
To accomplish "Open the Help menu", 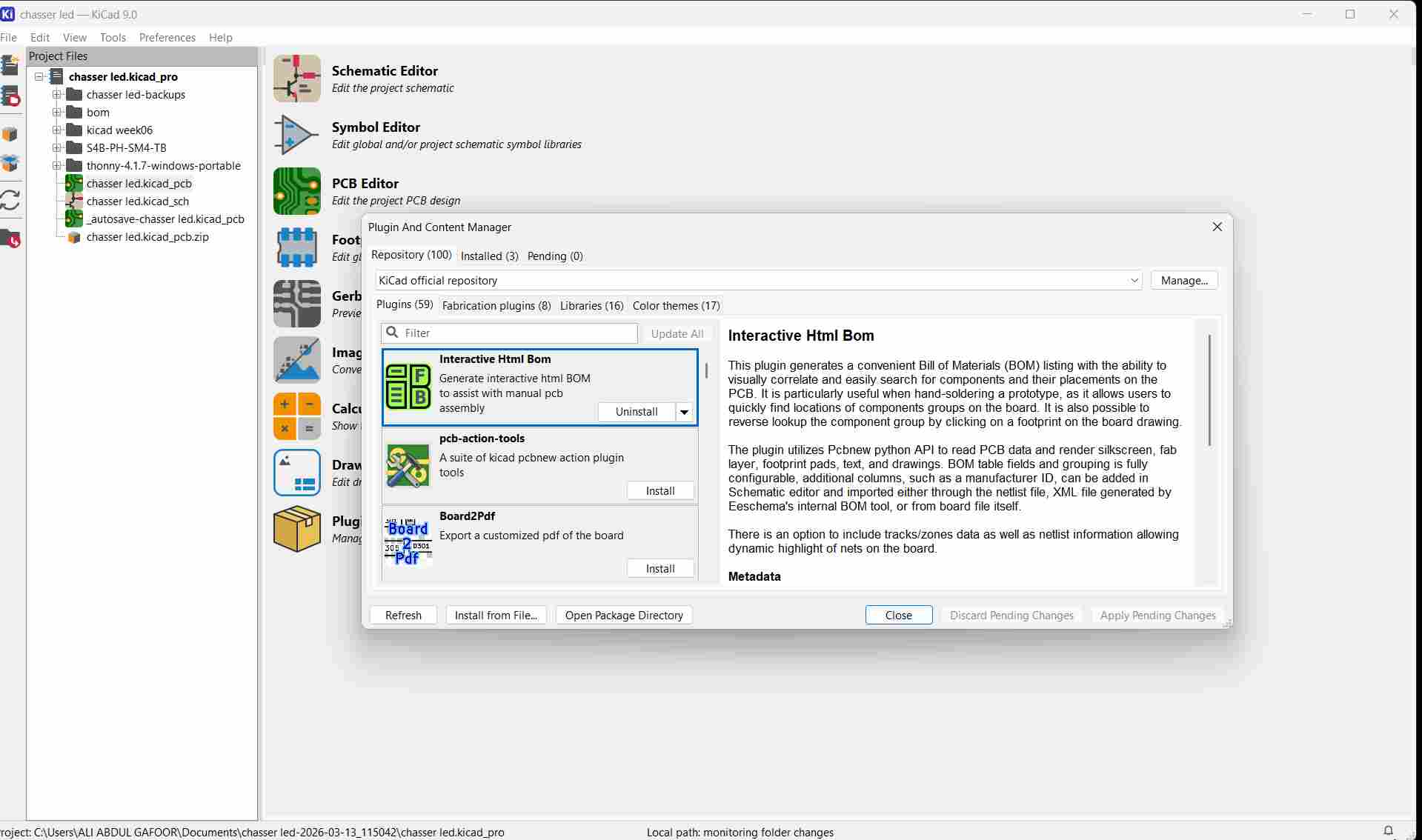I will pyautogui.click(x=221, y=37).
